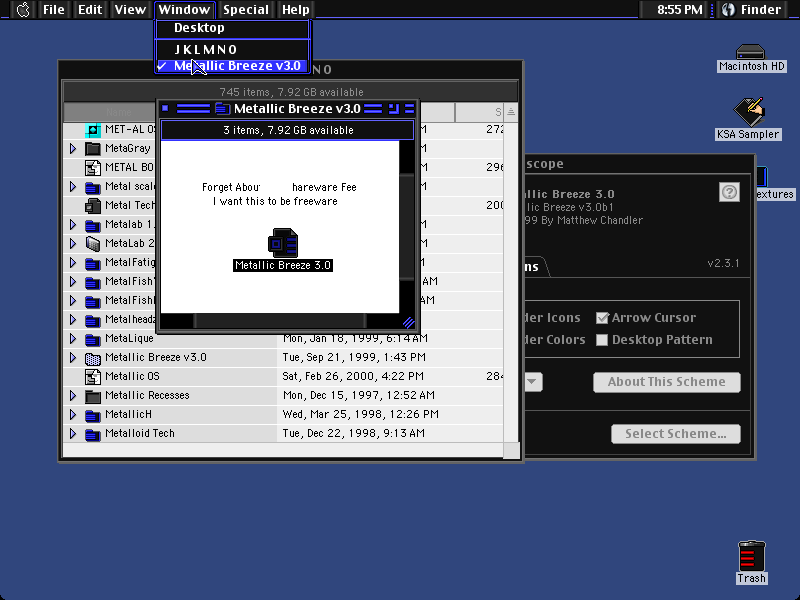Expand the MetaLique folder

coord(72,338)
